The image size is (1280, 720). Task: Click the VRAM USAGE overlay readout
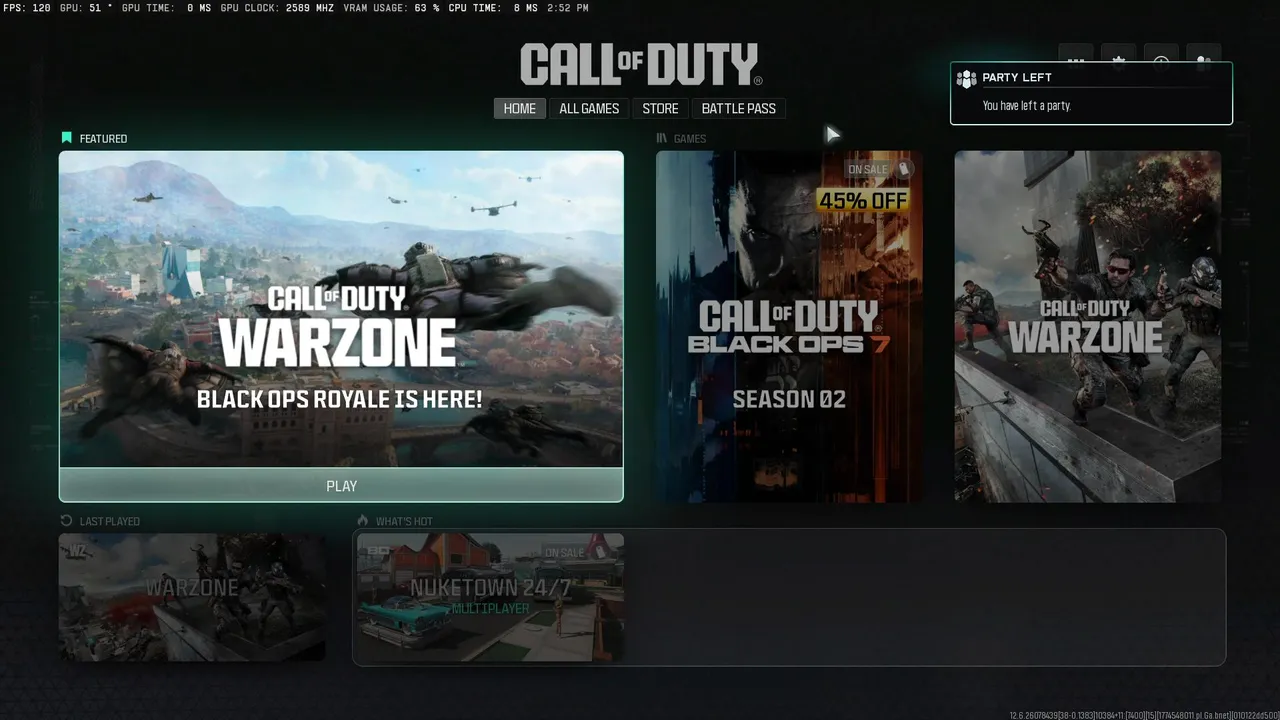(393, 8)
